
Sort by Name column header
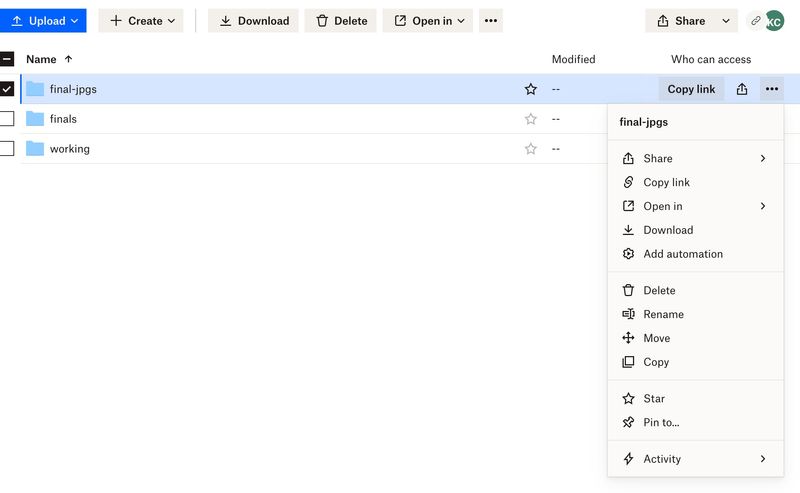[42, 59]
